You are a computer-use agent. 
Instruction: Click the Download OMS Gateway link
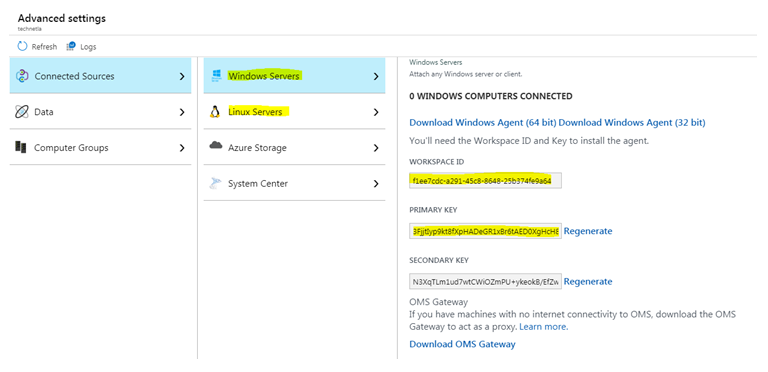(x=462, y=344)
